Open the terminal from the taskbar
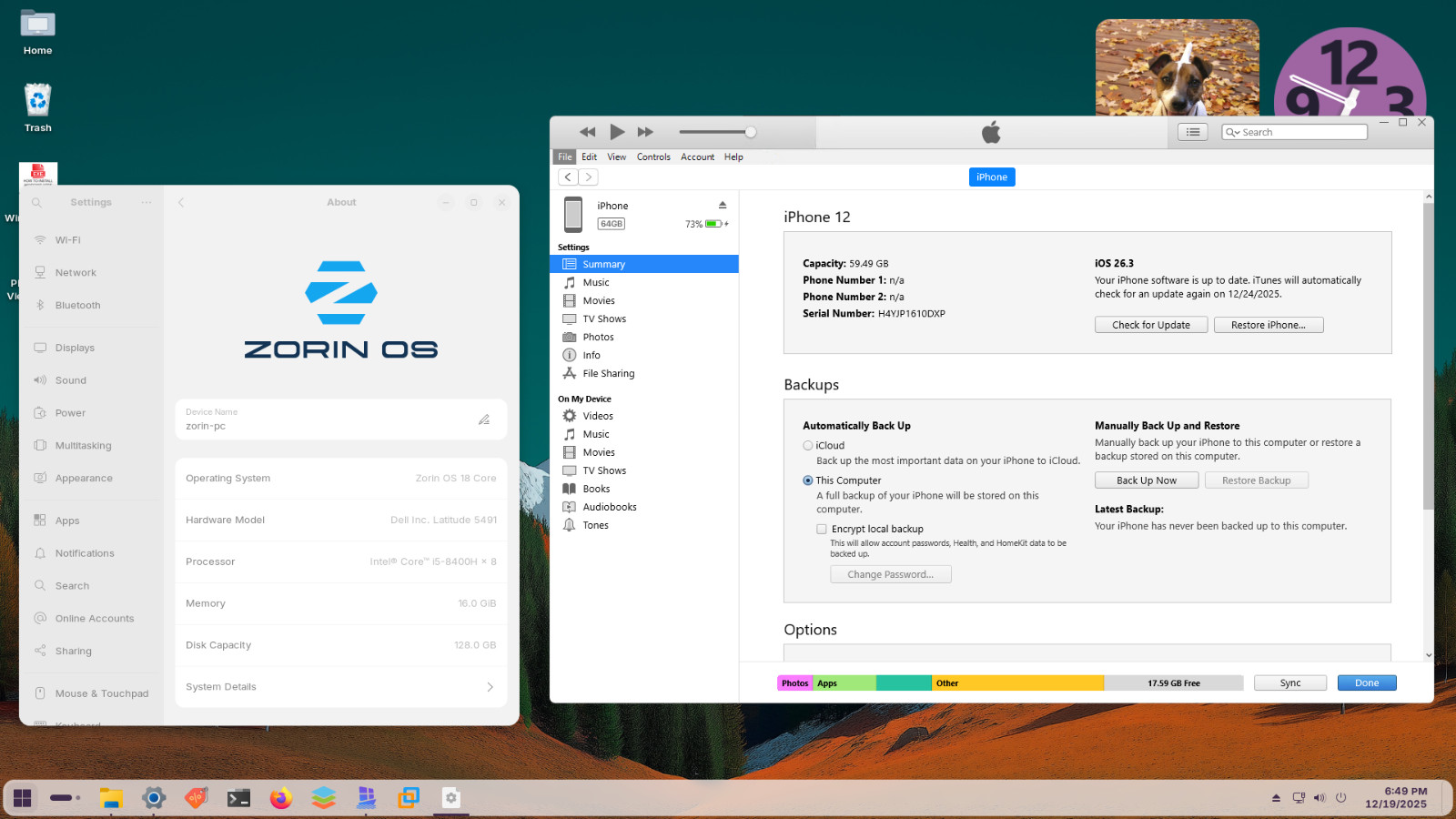 238,798
